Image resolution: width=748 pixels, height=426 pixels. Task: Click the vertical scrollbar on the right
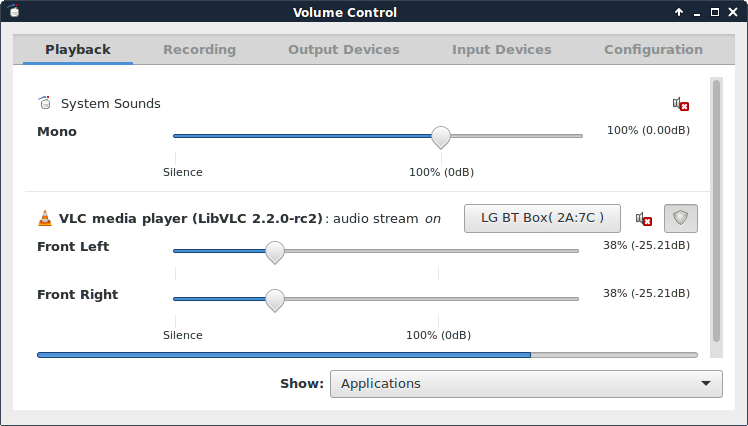pos(715,210)
